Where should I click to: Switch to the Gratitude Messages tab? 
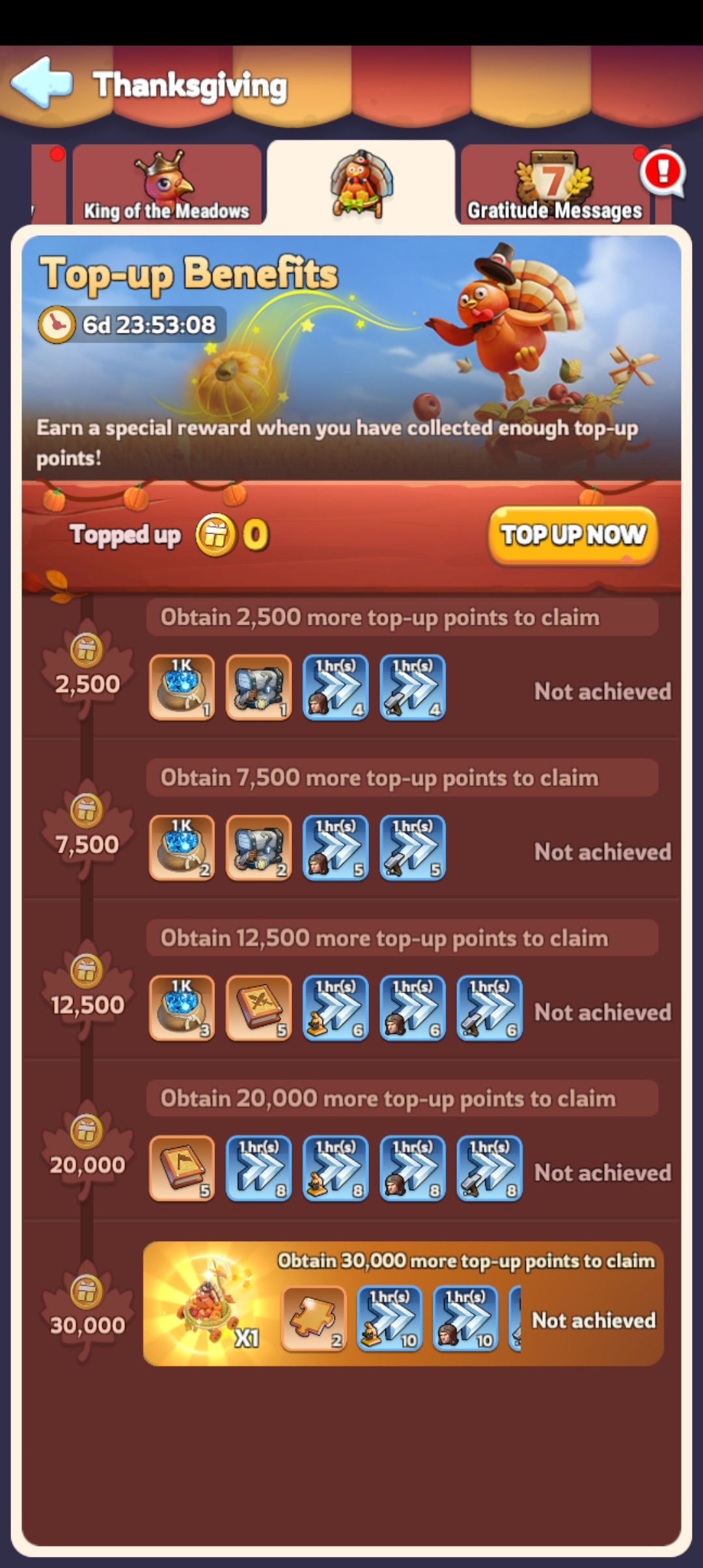pos(555,184)
